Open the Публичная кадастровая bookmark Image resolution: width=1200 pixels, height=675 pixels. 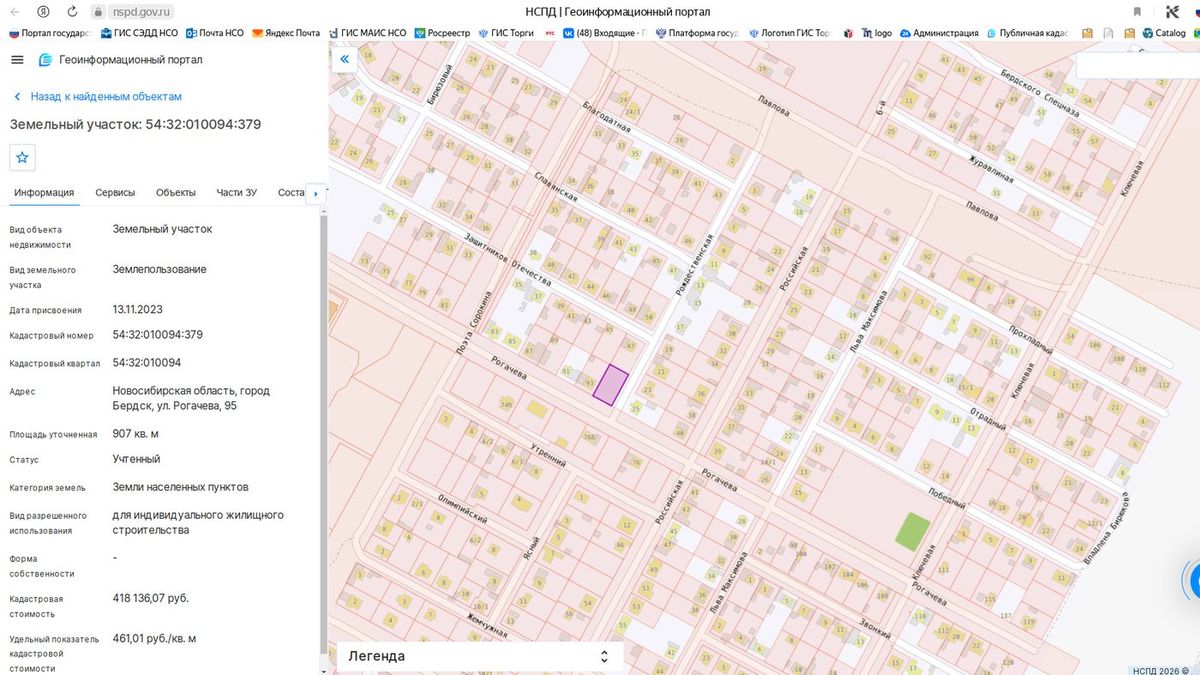[x=1027, y=33]
